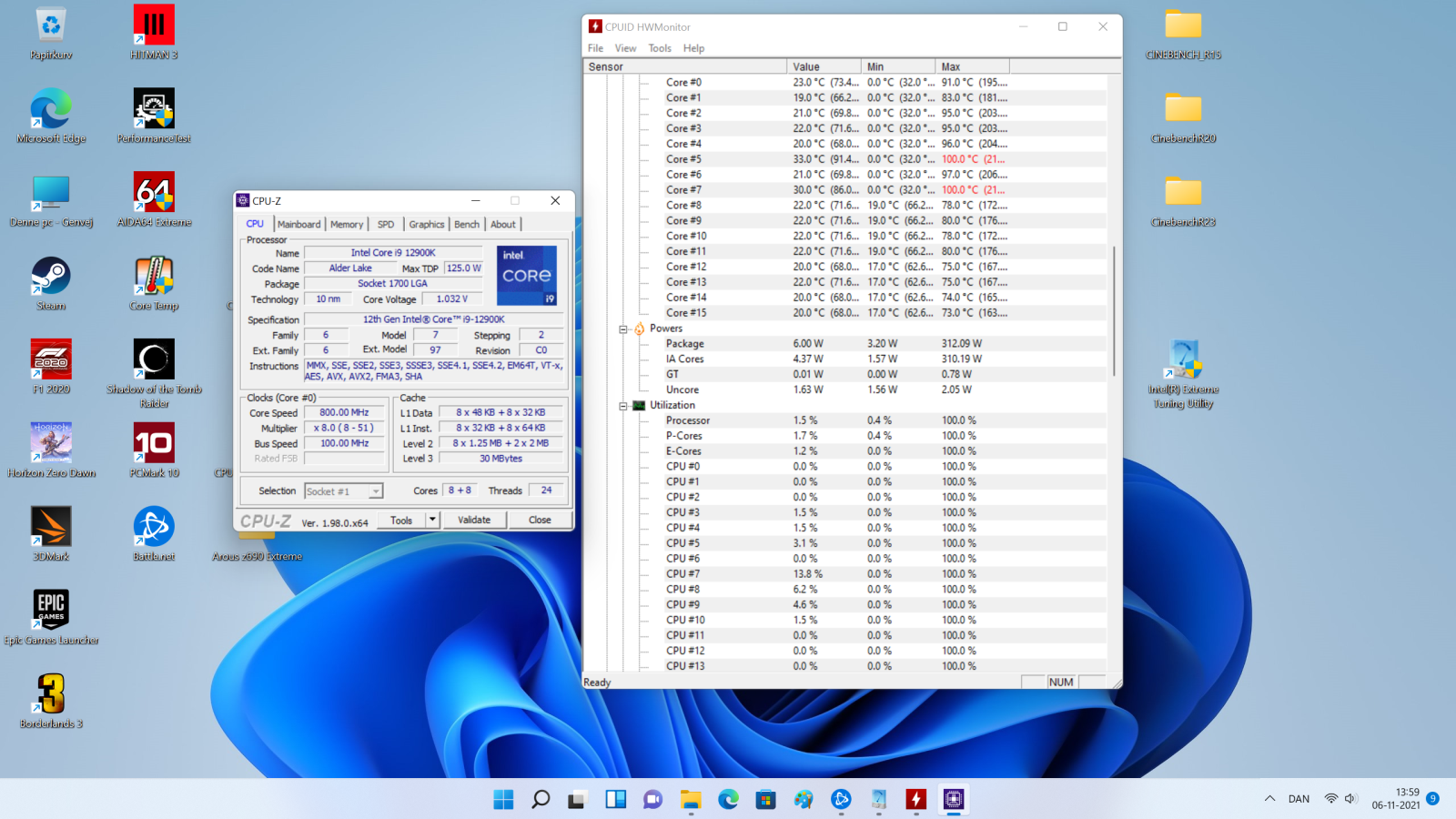
Task: Launch Borderlands 3 desktop icon
Action: tap(51, 702)
